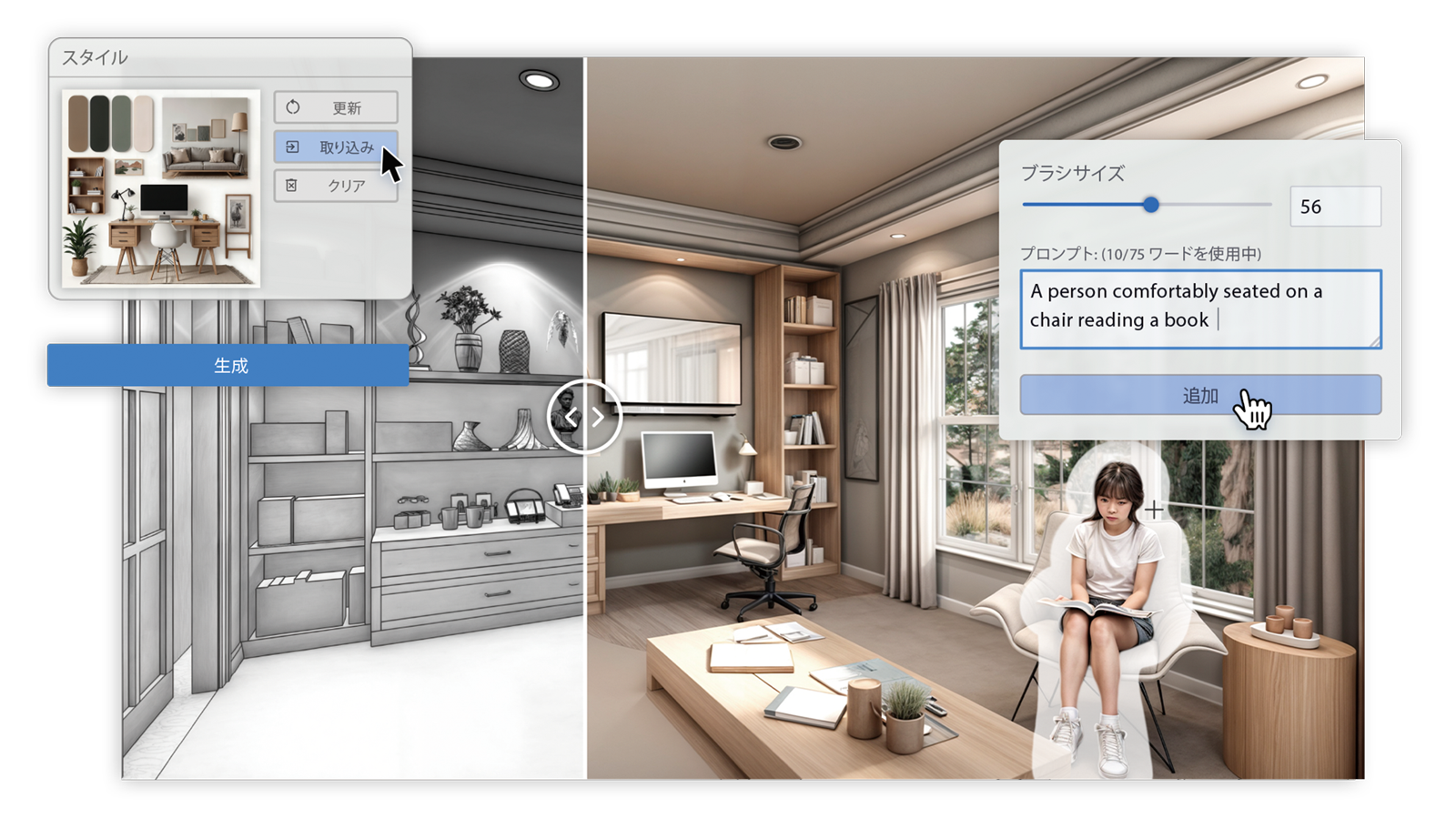Click the import icon beside 取り込み

[292, 147]
